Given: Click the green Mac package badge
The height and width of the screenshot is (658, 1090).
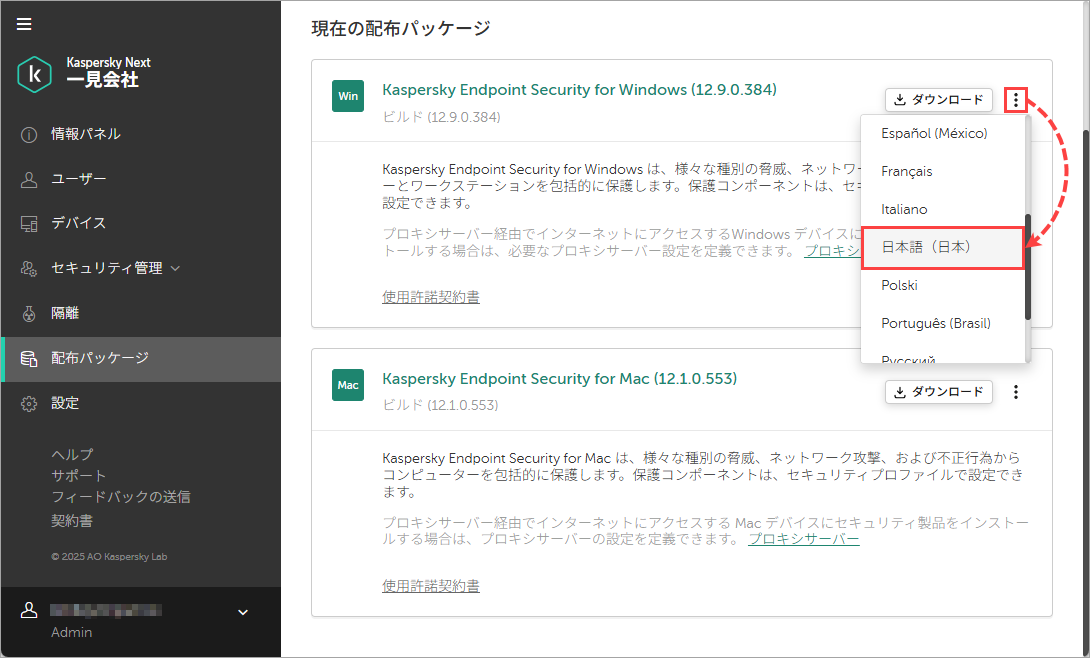Looking at the screenshot, I should pos(348,385).
